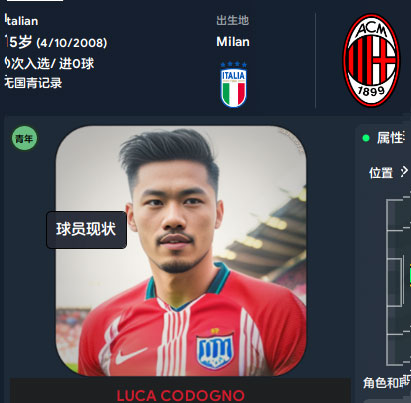Click the 位置 position label
Image resolution: width=411 pixels, height=403 pixels.
coord(381,173)
